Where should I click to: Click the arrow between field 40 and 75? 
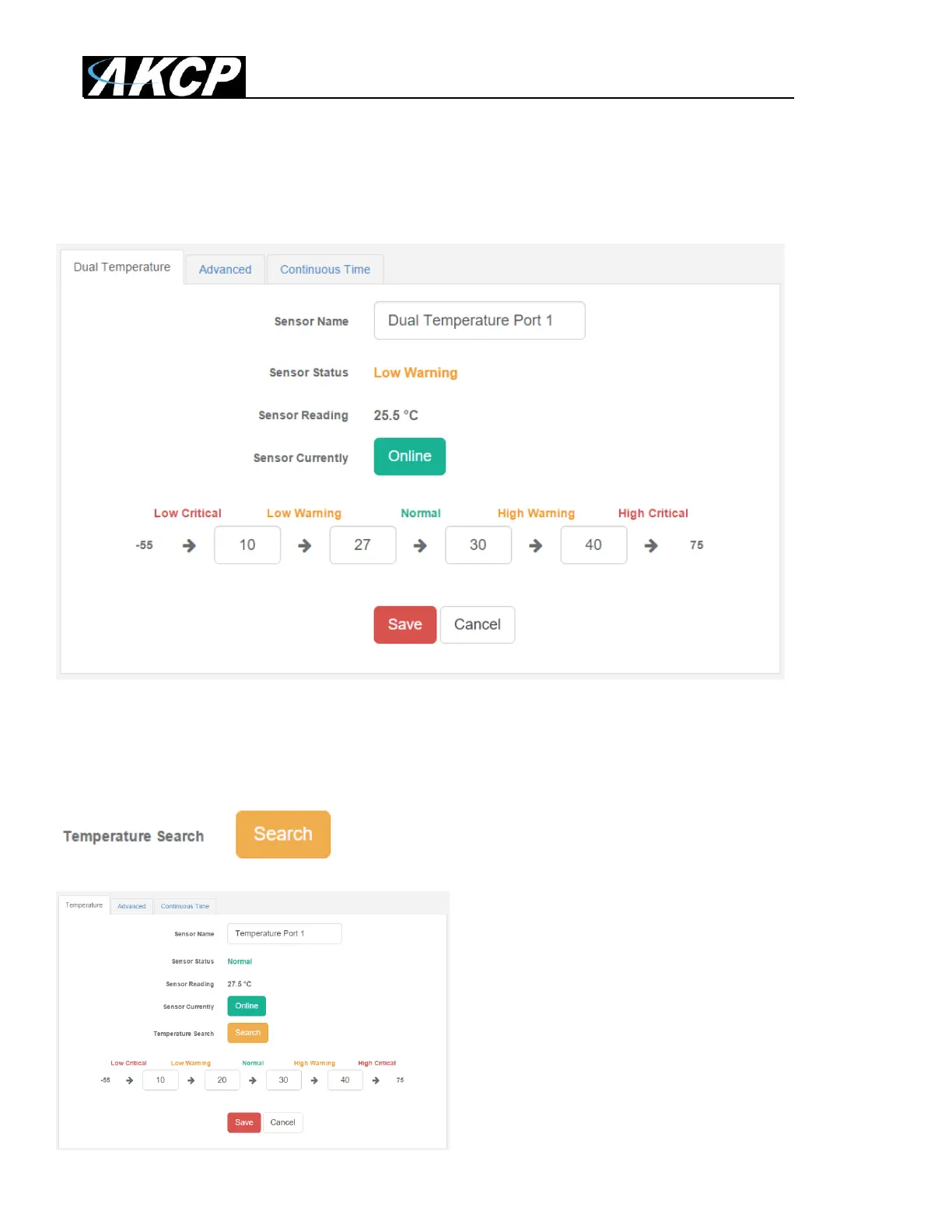[x=651, y=546]
